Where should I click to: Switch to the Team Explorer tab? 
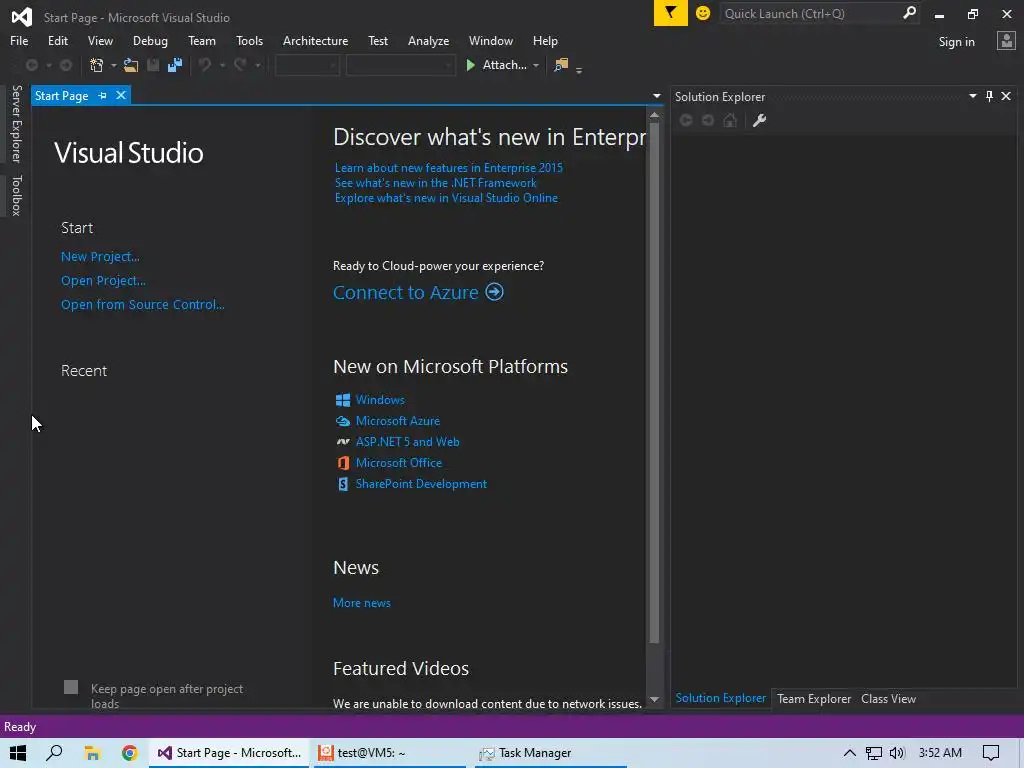coord(814,699)
